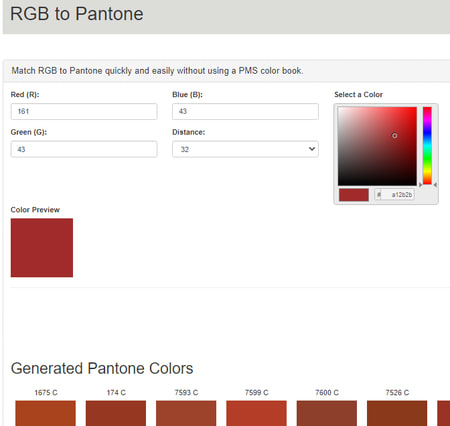Screen dimensions: 450x426
Task: Select the 7593 C Pantone swatch
Action: [186, 413]
